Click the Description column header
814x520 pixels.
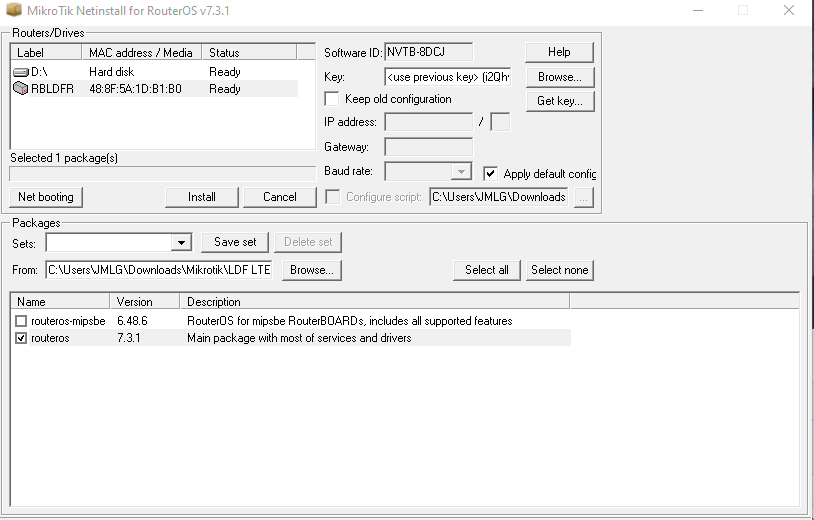[374, 302]
